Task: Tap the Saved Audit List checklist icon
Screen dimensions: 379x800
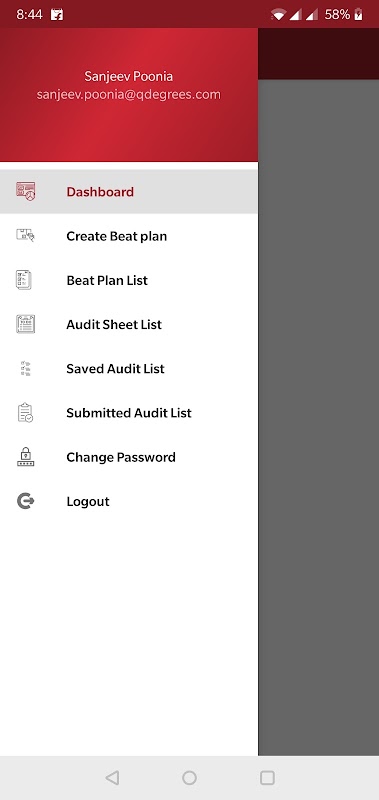Action: [26, 368]
